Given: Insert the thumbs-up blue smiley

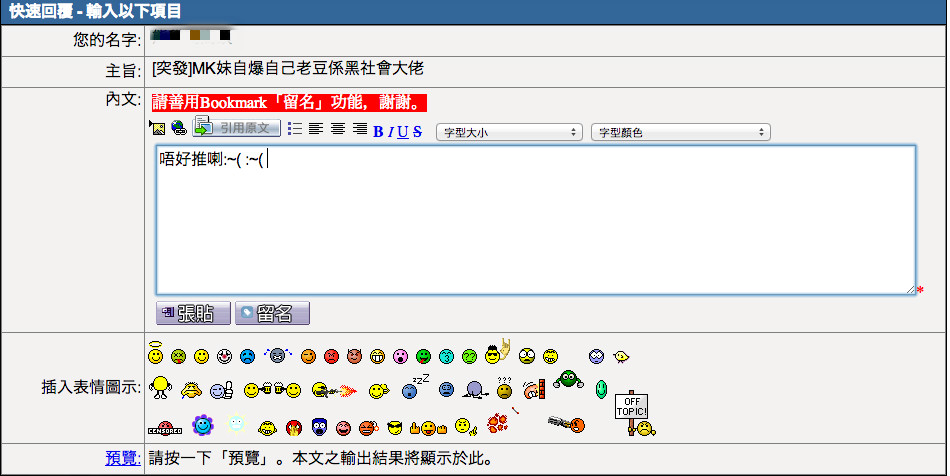Looking at the screenshot, I should [222, 390].
